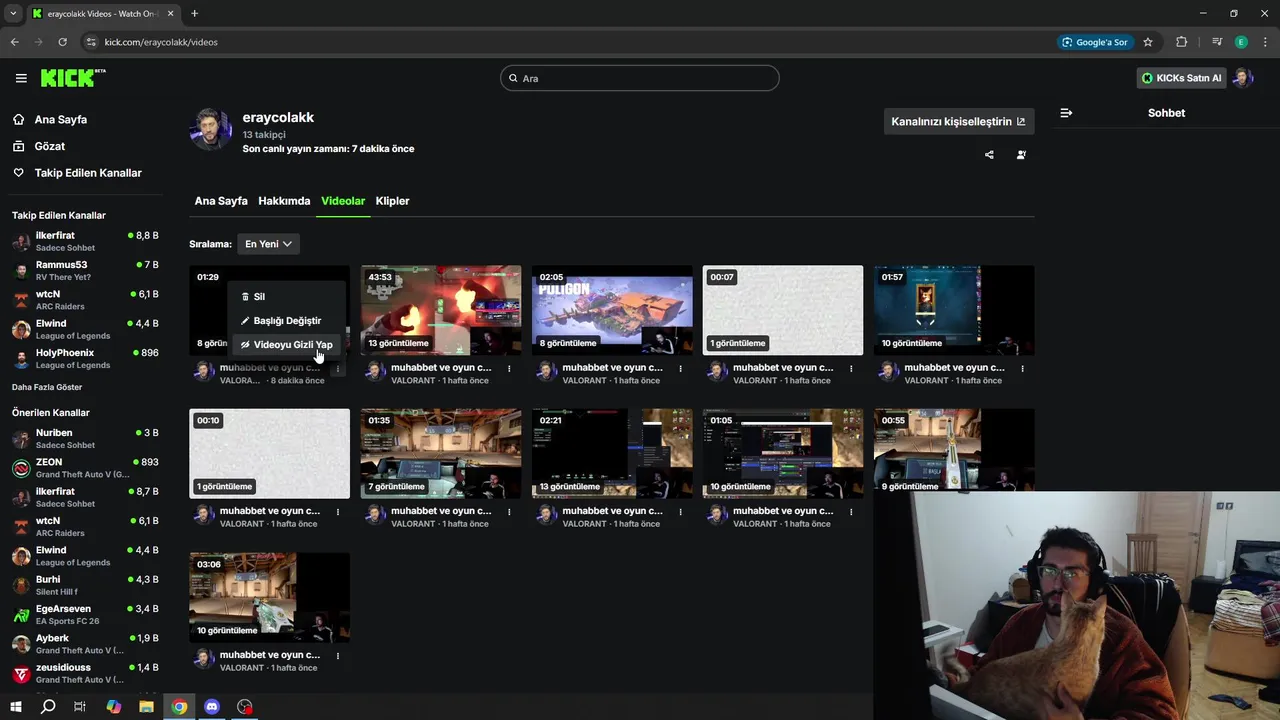Collapse the Sohbet chat panel with arrow icon
Viewport: 1280px width, 720px height.
click(1066, 113)
